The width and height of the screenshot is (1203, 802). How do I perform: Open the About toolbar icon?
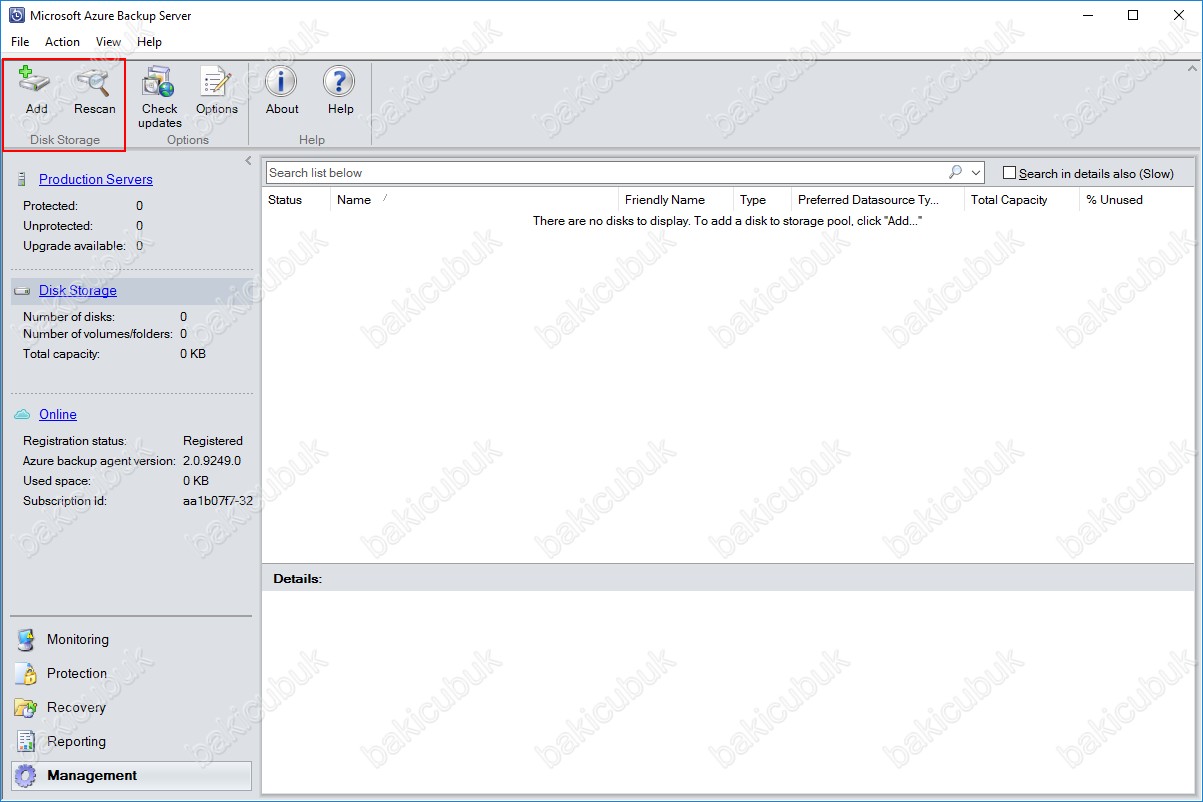point(282,82)
